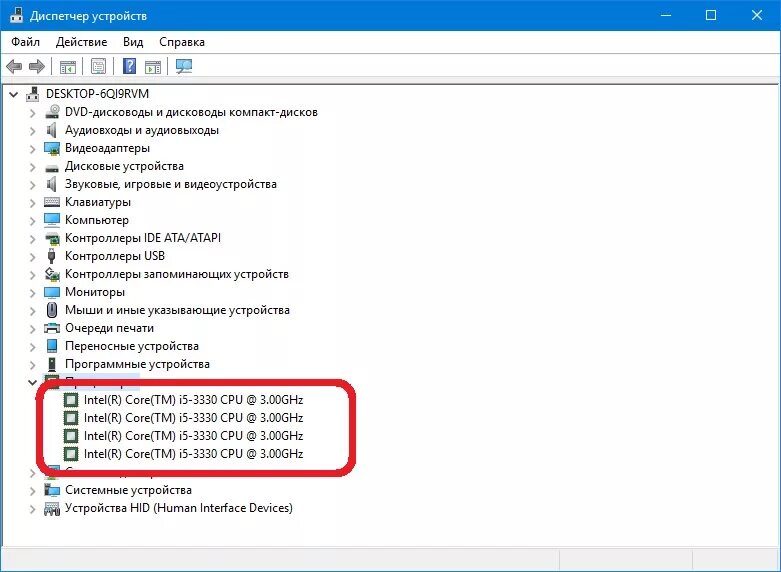Viewport: 781px width, 572px height.
Task: Collapse the DESKTOP-6QI9RVM root node chevron
Action: click(13, 94)
